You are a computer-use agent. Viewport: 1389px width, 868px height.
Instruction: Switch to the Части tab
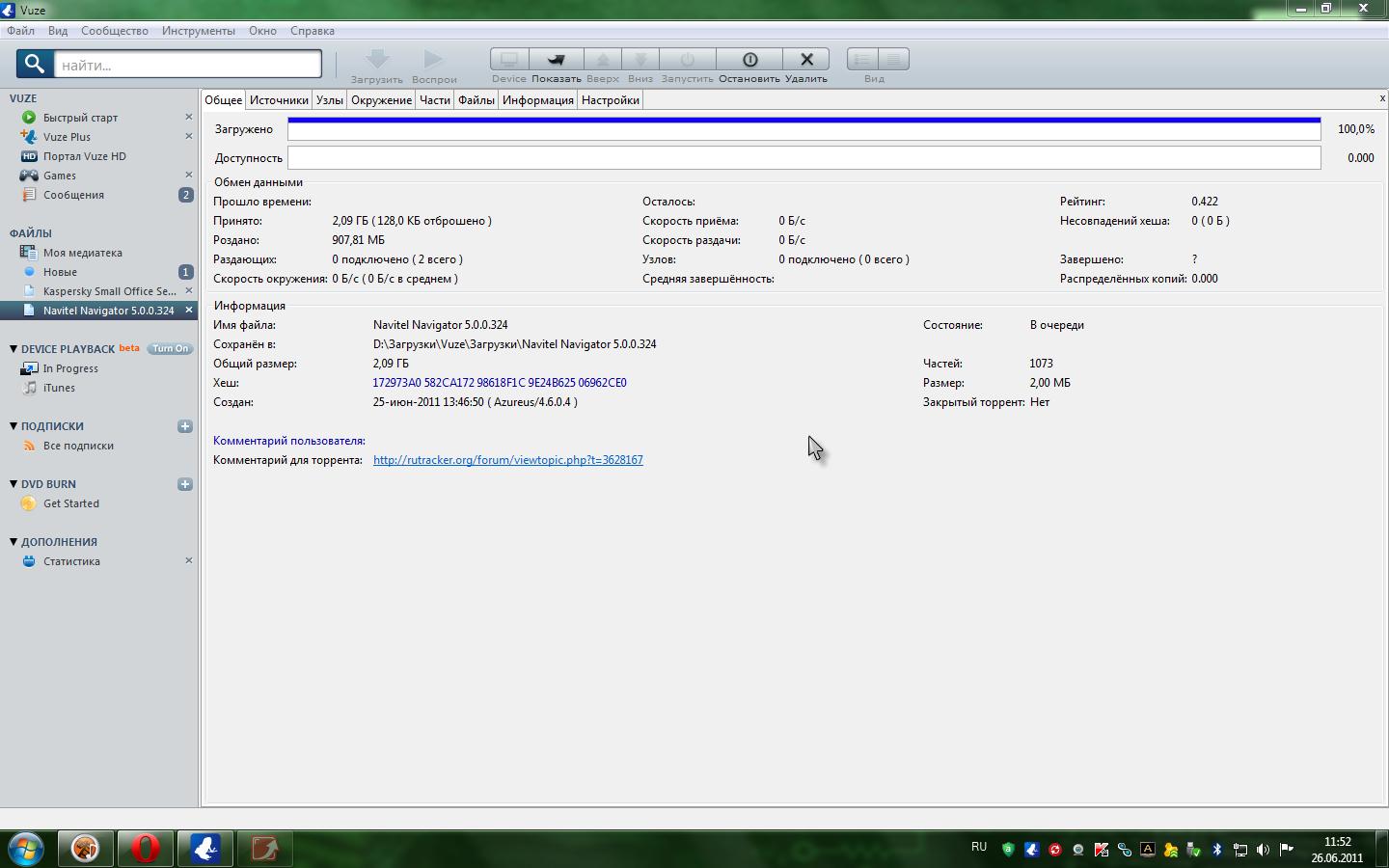tap(435, 100)
